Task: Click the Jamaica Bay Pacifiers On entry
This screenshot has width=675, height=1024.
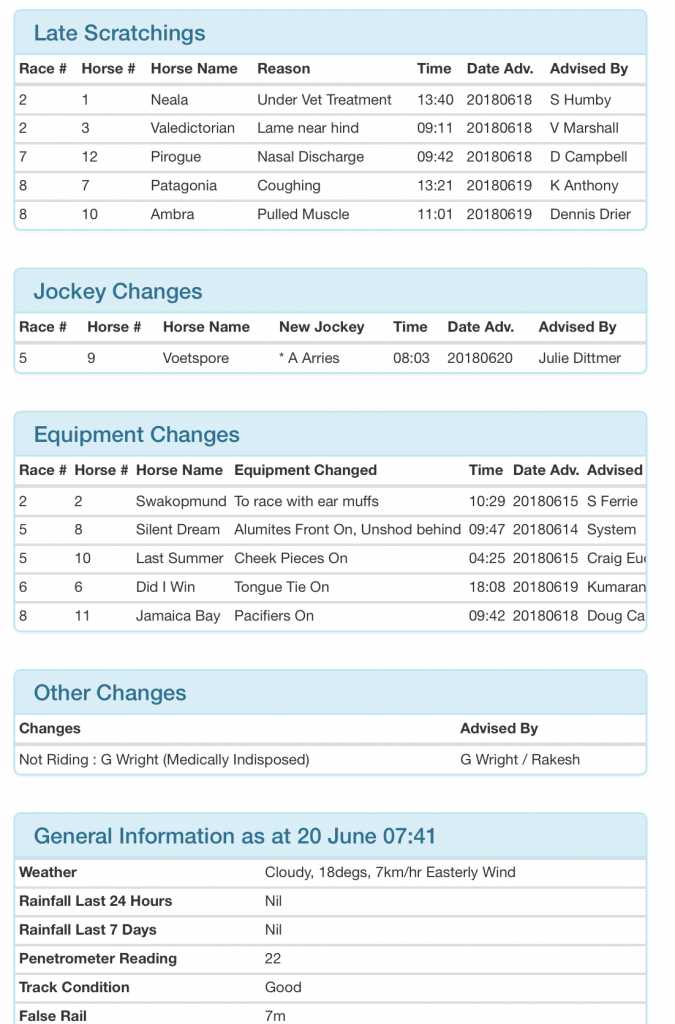Action: click(273, 616)
